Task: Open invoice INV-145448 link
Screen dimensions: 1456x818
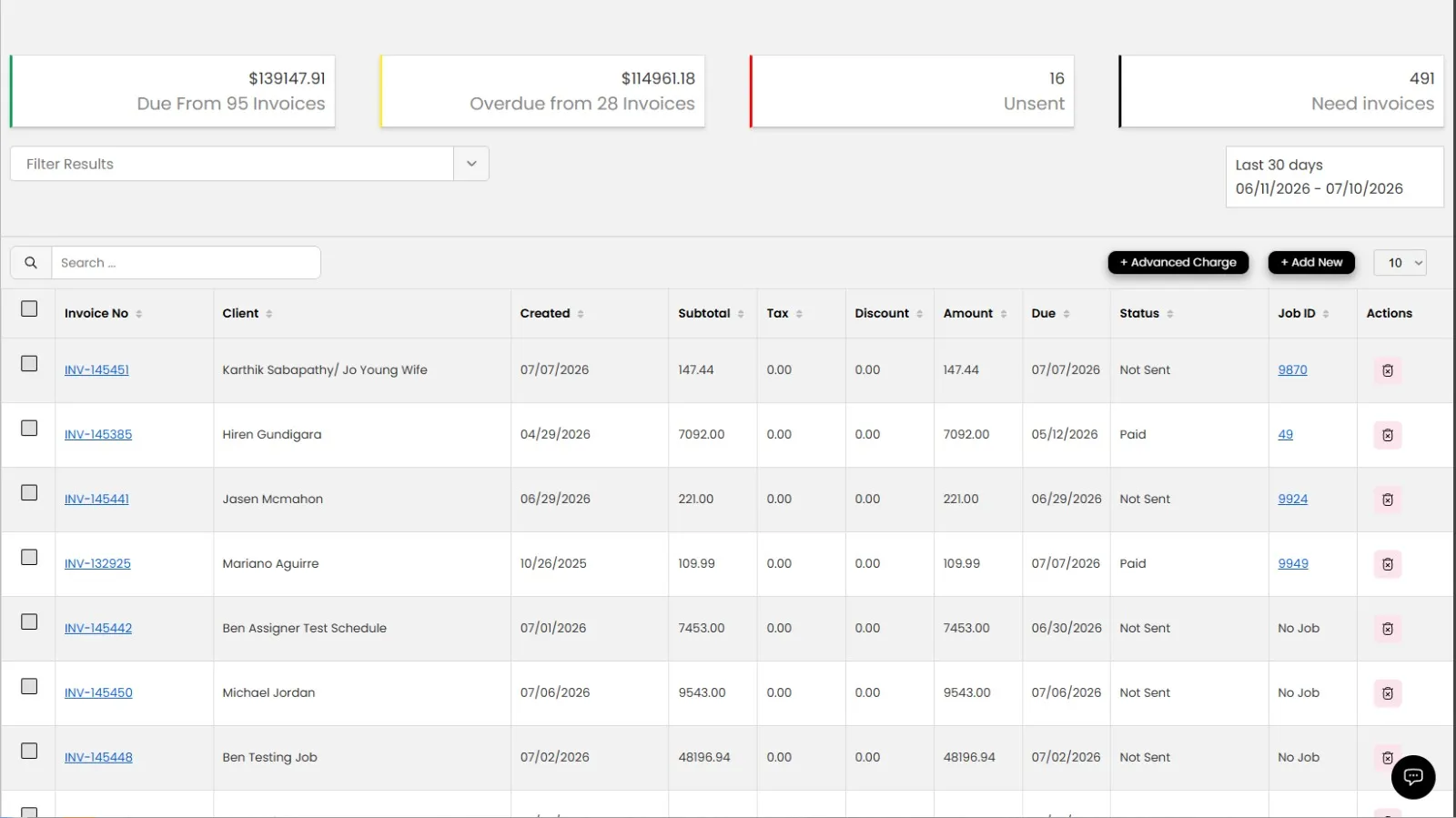Action: pyautogui.click(x=98, y=758)
